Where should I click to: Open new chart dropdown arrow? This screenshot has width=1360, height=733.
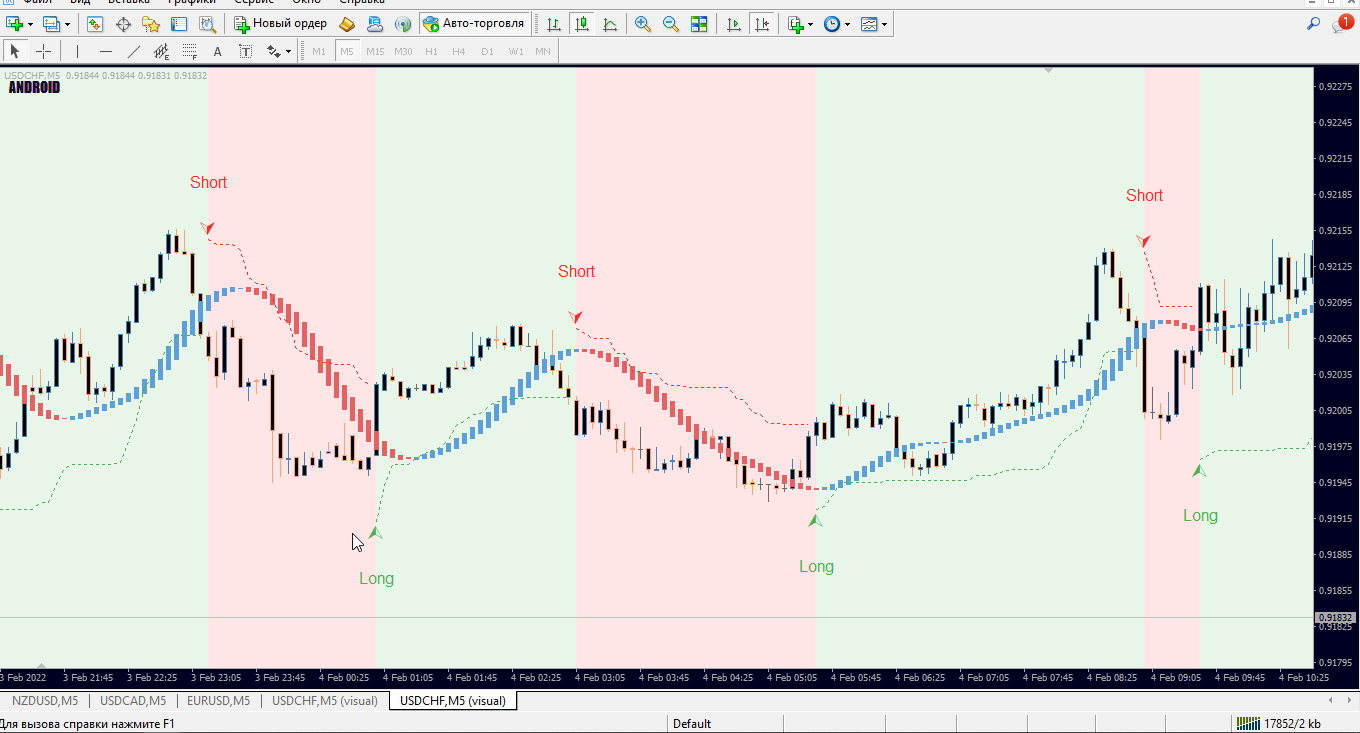31,23
